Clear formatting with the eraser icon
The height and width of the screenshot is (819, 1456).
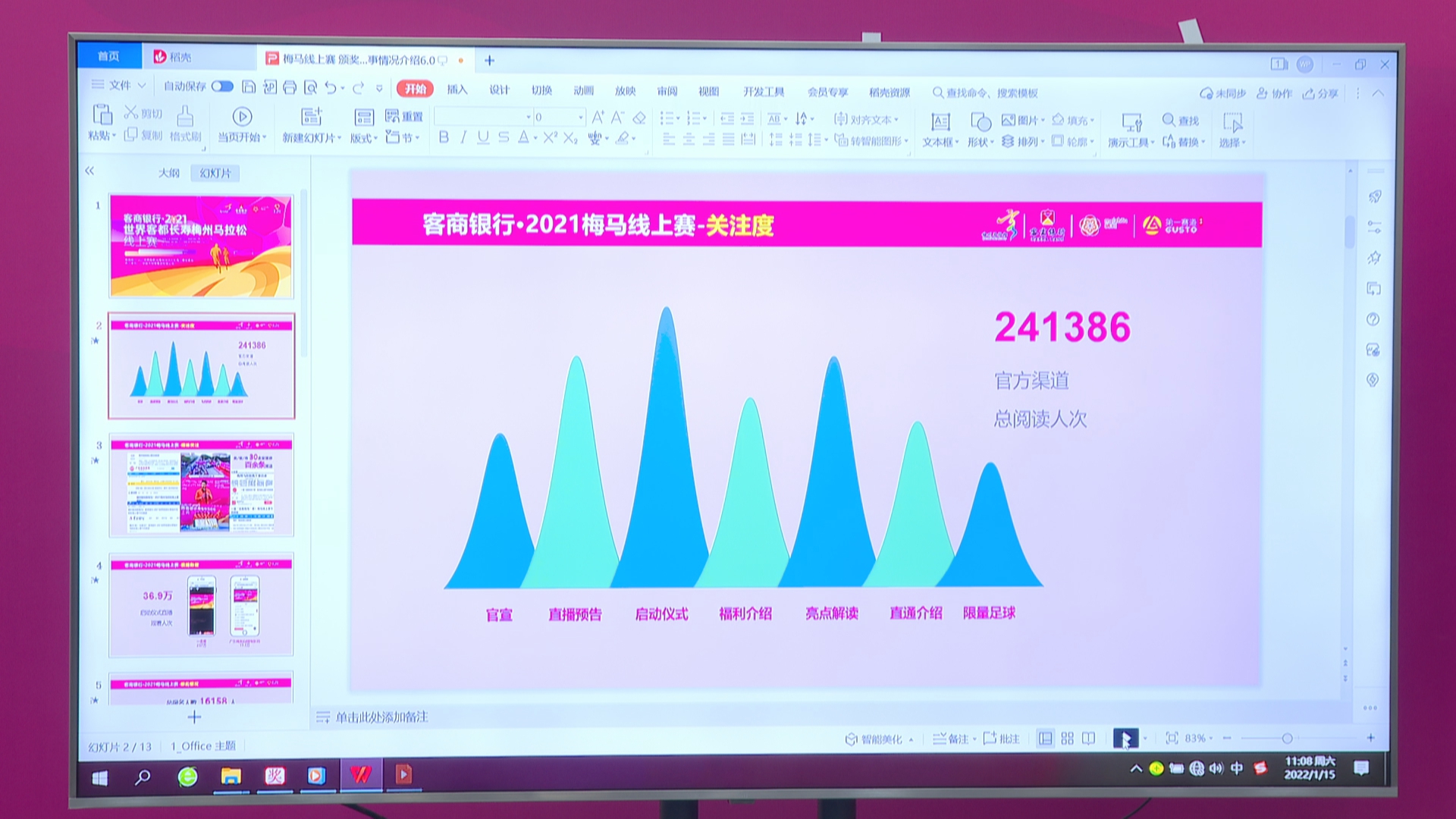[639, 118]
